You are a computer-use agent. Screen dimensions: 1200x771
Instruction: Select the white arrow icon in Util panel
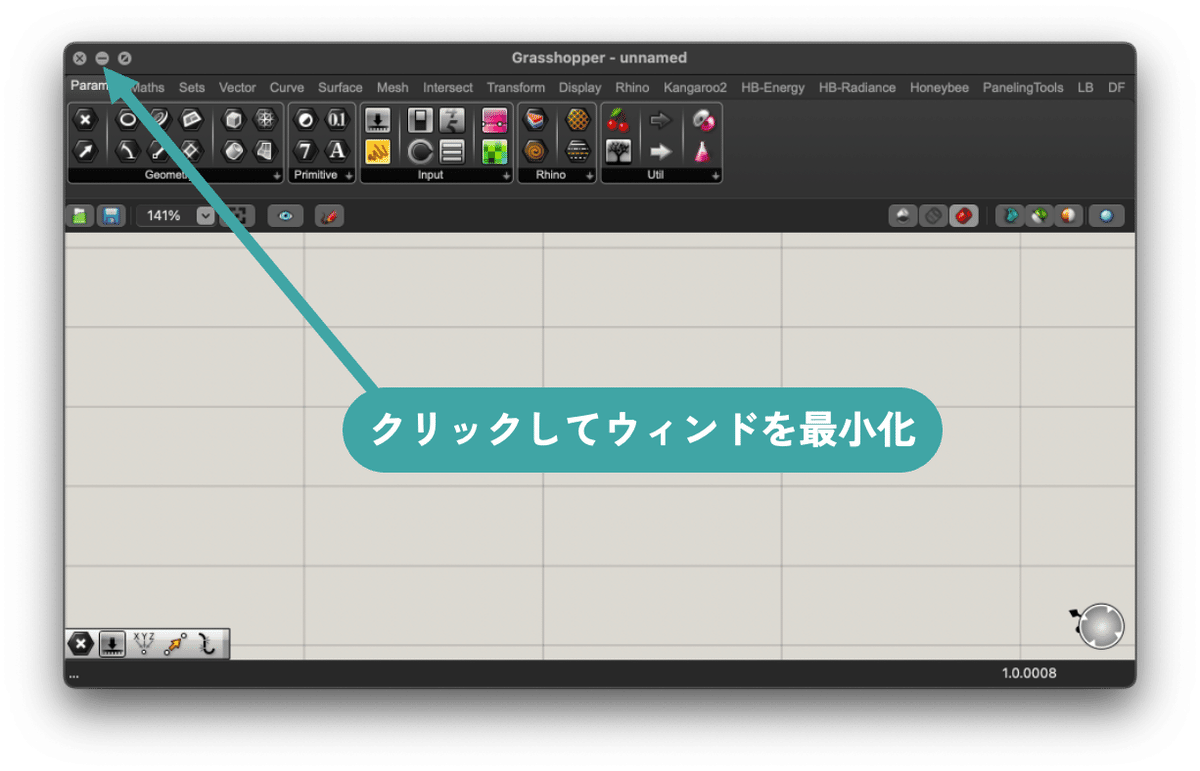click(660, 151)
